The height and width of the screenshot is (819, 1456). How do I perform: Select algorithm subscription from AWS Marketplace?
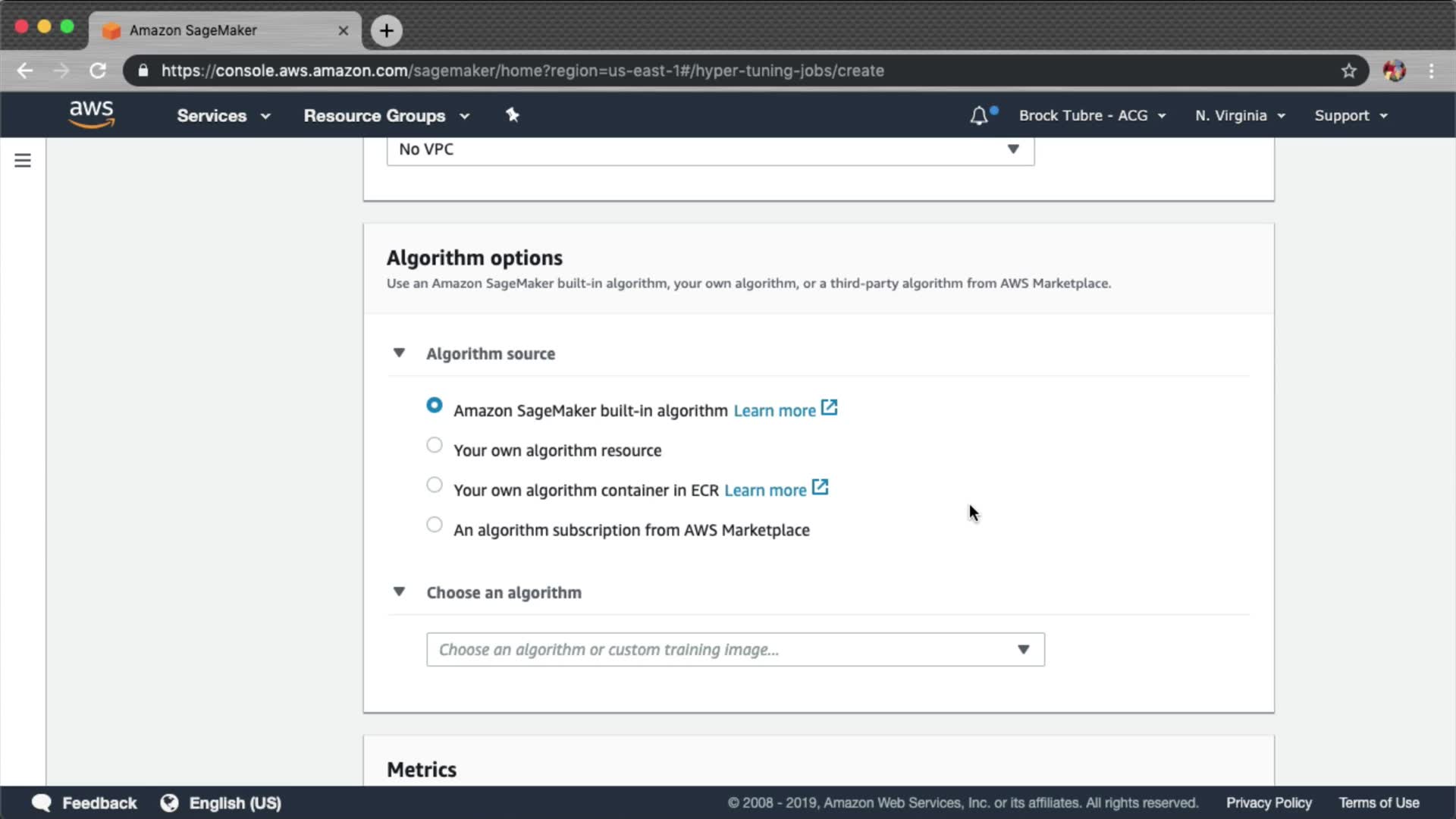(x=435, y=525)
